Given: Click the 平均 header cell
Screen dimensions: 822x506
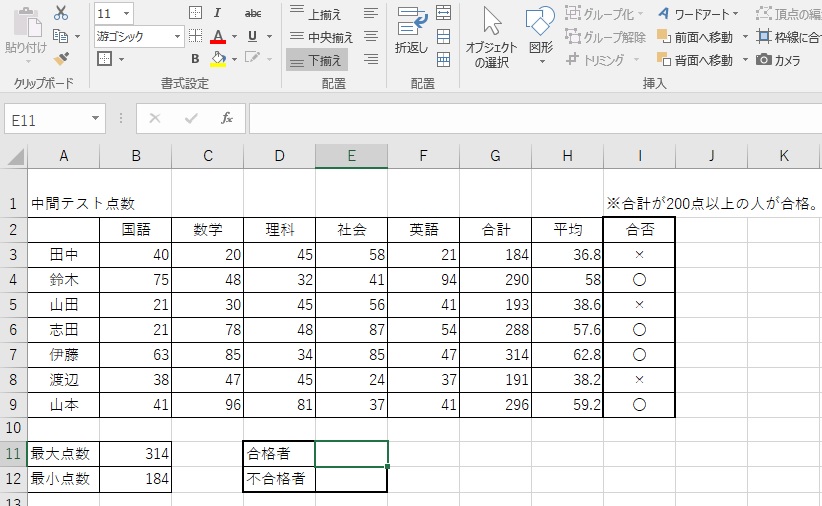Looking at the screenshot, I should [567, 230].
